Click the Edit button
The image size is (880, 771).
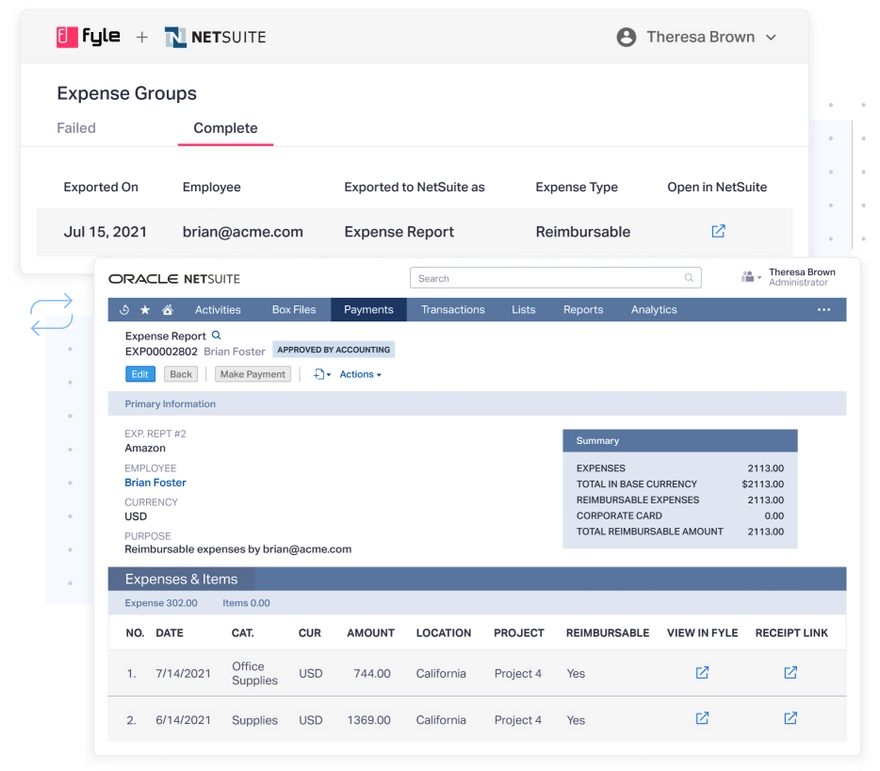pos(139,373)
